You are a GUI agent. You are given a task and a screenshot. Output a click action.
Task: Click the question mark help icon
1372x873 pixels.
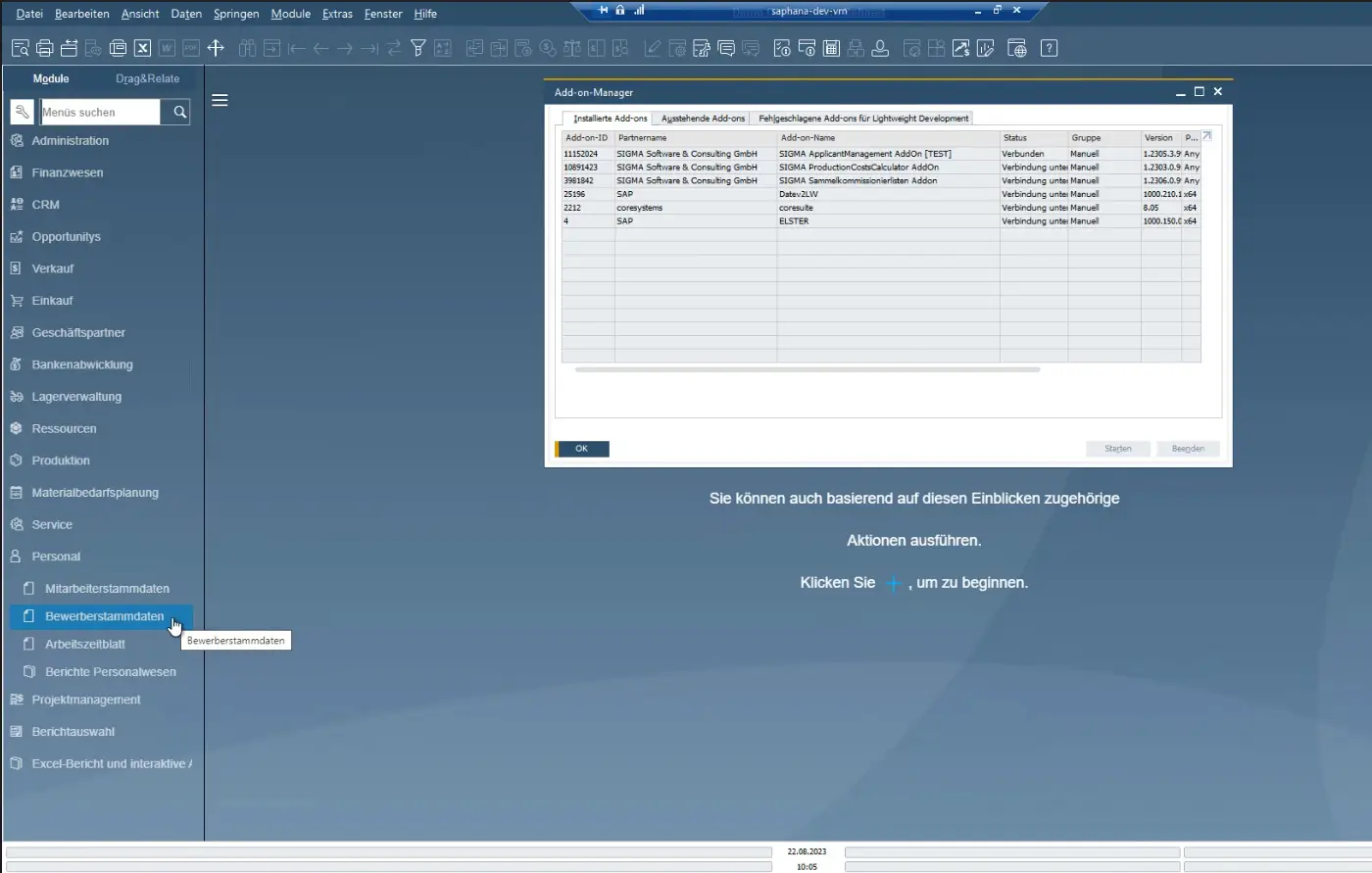(x=1048, y=47)
